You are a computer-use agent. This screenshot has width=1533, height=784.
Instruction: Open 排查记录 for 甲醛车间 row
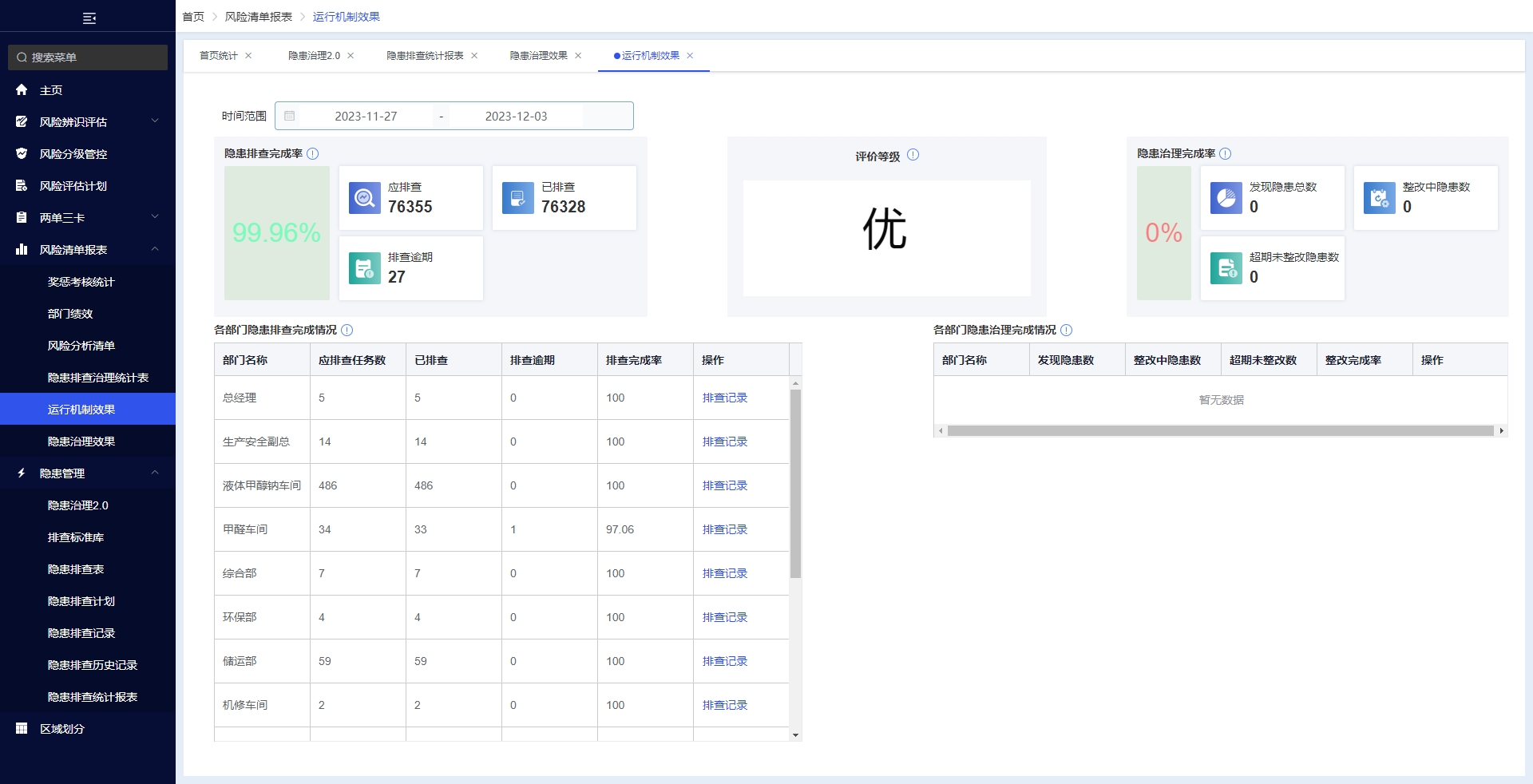(725, 529)
